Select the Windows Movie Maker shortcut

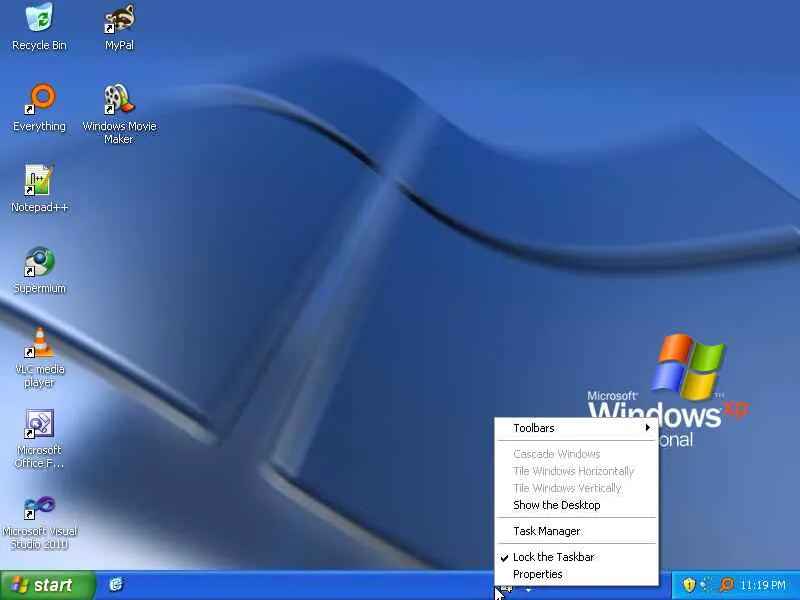pos(119,114)
